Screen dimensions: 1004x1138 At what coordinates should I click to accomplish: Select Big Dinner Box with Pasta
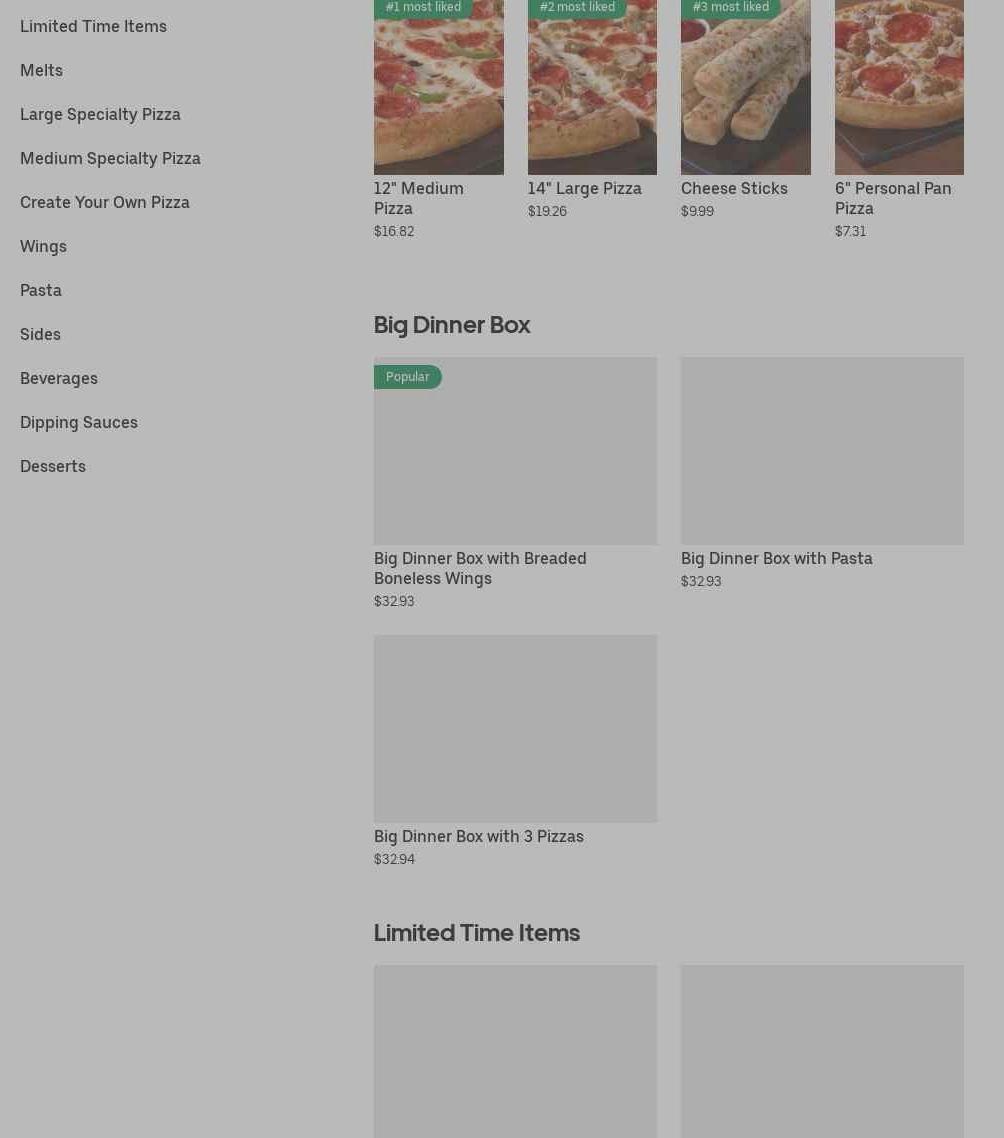coord(822,451)
